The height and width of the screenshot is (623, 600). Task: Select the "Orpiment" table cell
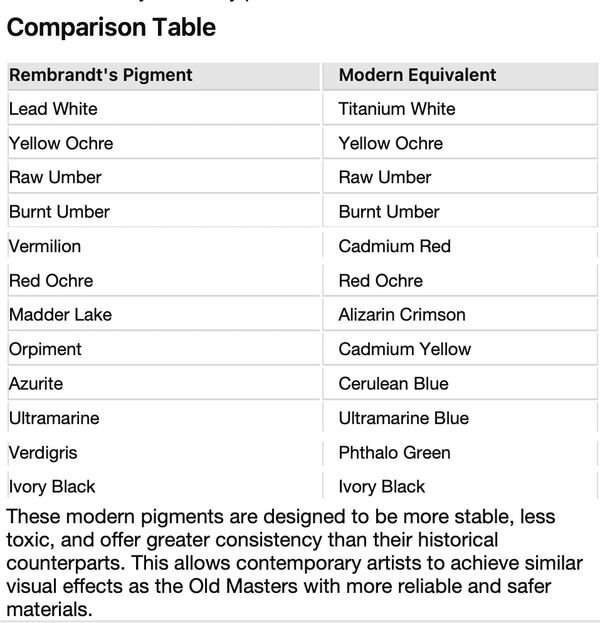[x=46, y=349]
